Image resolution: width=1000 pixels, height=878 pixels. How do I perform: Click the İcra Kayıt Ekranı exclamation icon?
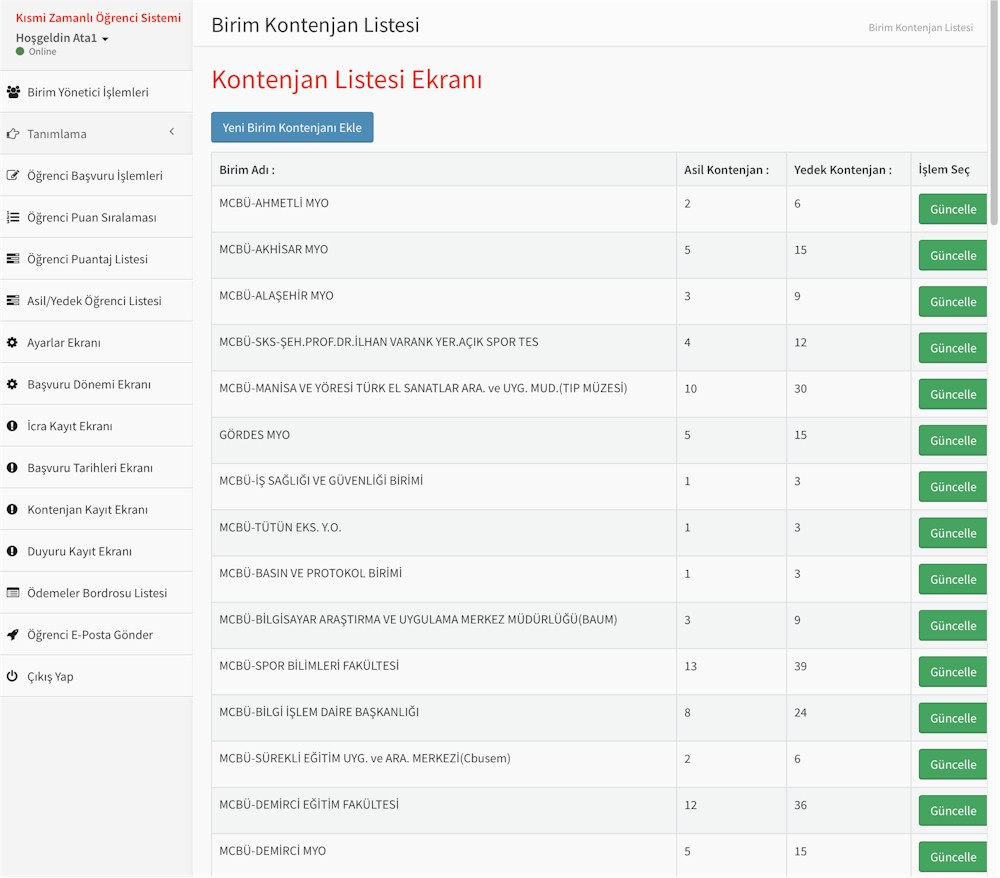12,426
